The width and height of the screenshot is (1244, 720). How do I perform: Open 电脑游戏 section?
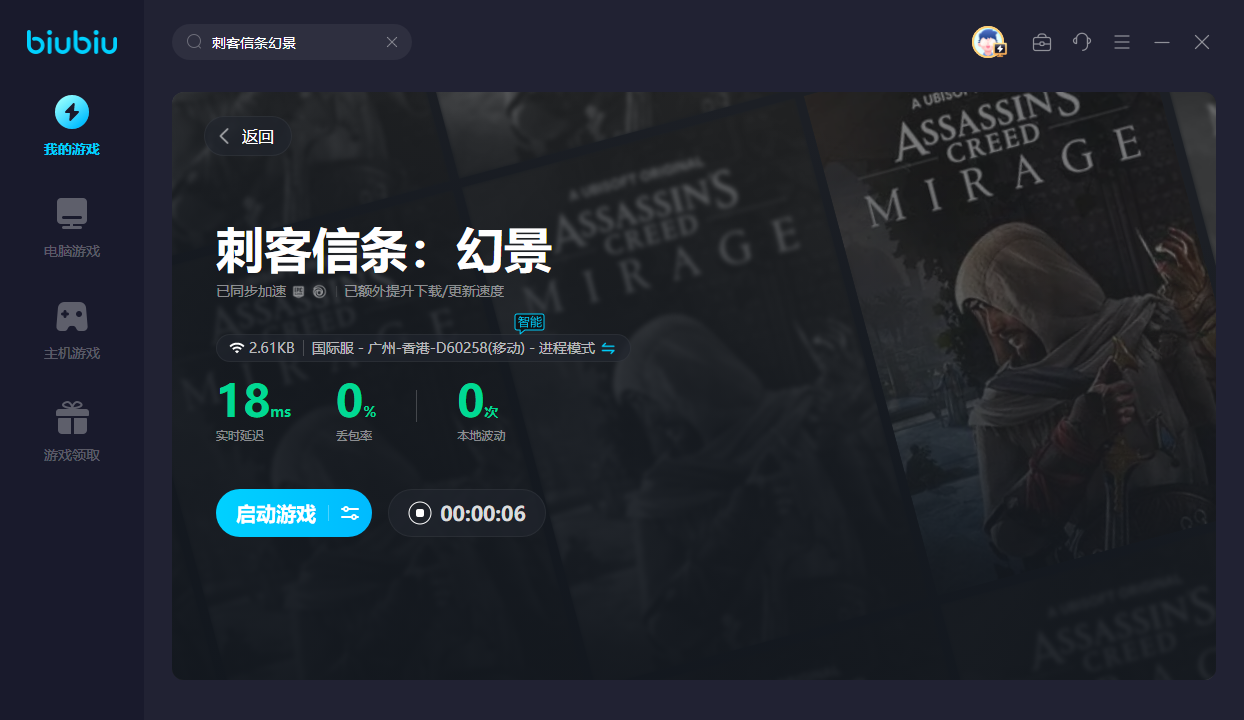tap(72, 228)
